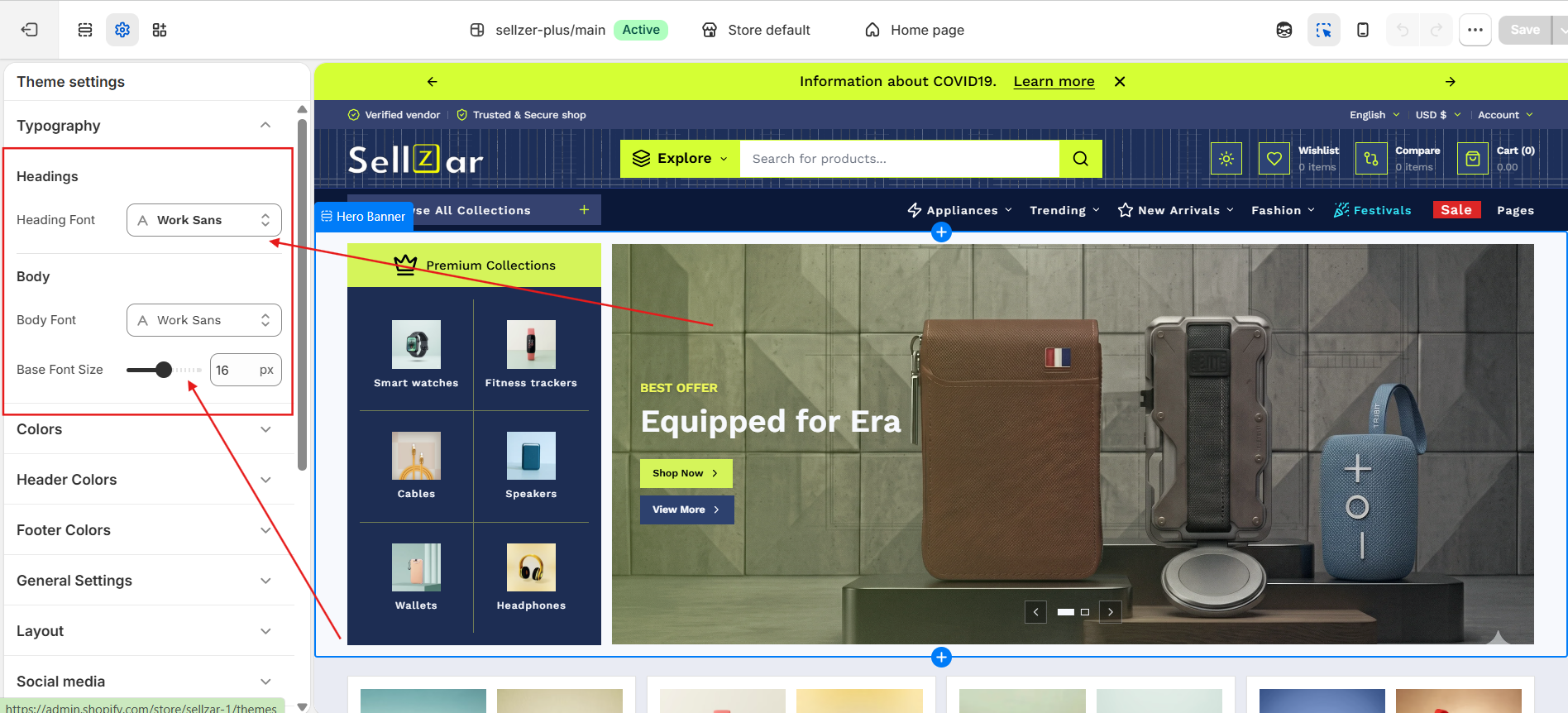The width and height of the screenshot is (1568, 713).
Task: Open the Cables collection thumbnail
Action: coord(416,456)
